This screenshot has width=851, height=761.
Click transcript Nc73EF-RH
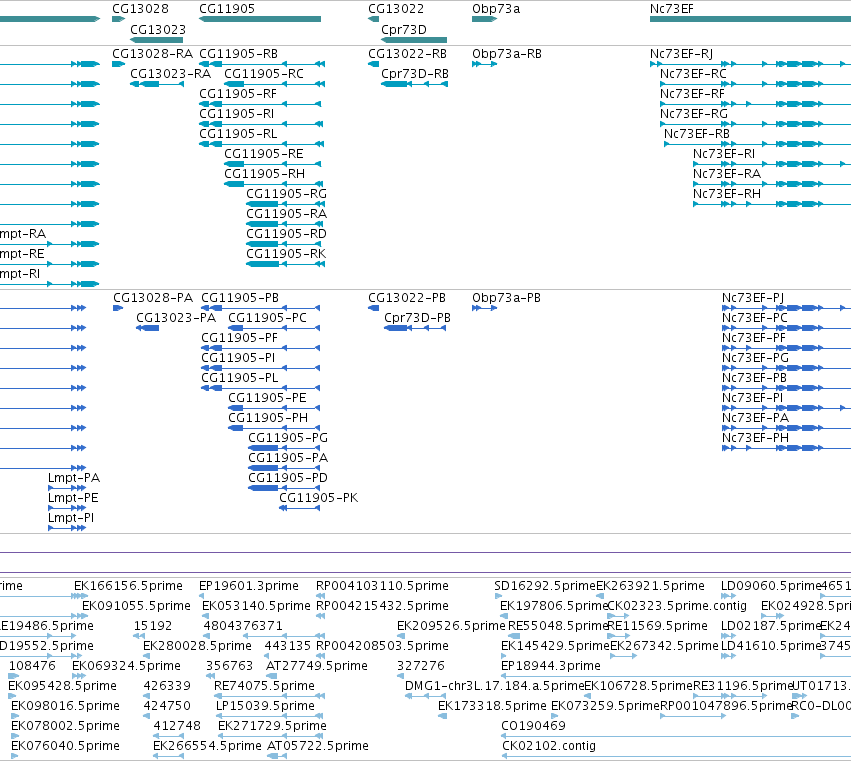click(727, 194)
